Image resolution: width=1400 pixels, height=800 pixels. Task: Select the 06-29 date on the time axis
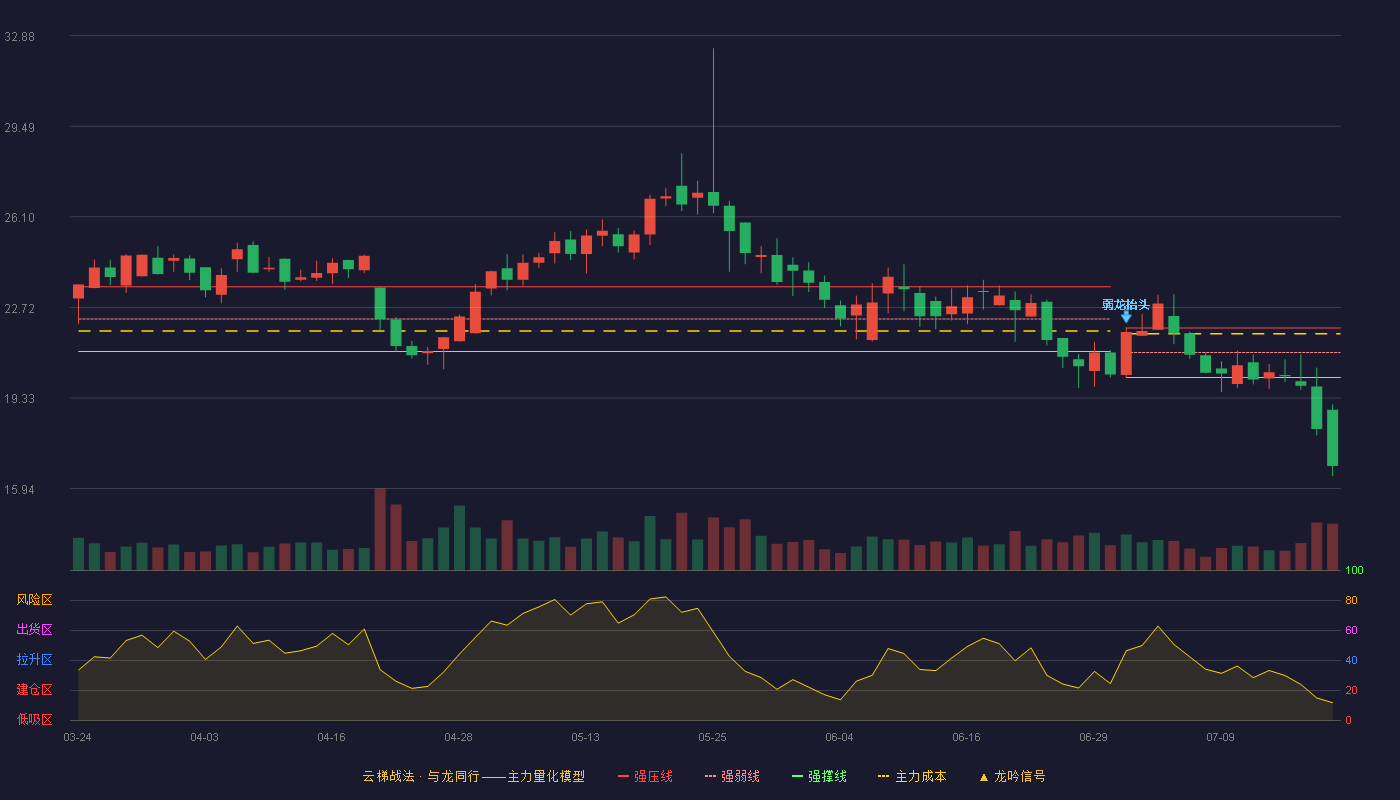(x=1093, y=737)
